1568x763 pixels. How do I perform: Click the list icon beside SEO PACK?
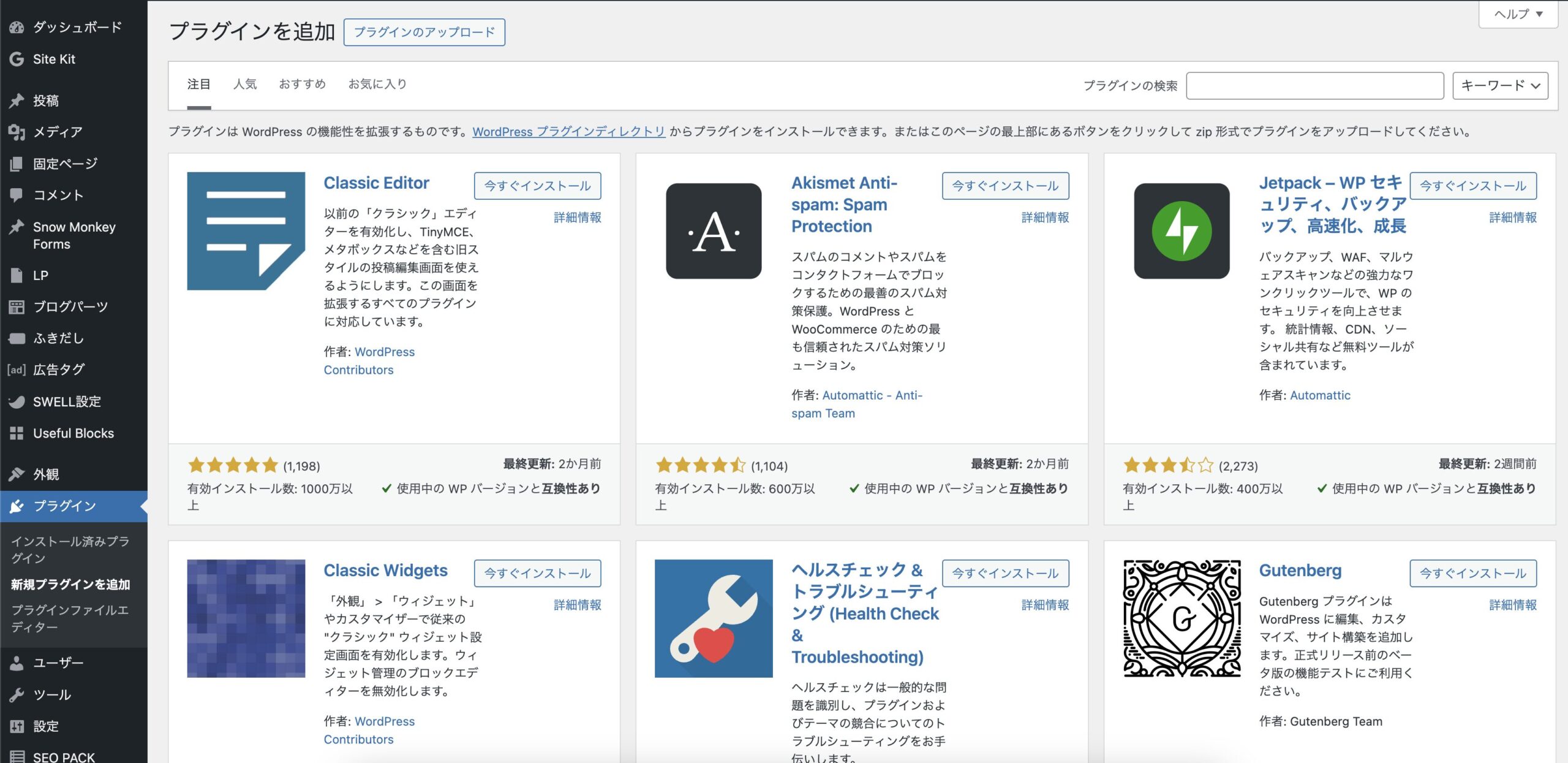17,757
